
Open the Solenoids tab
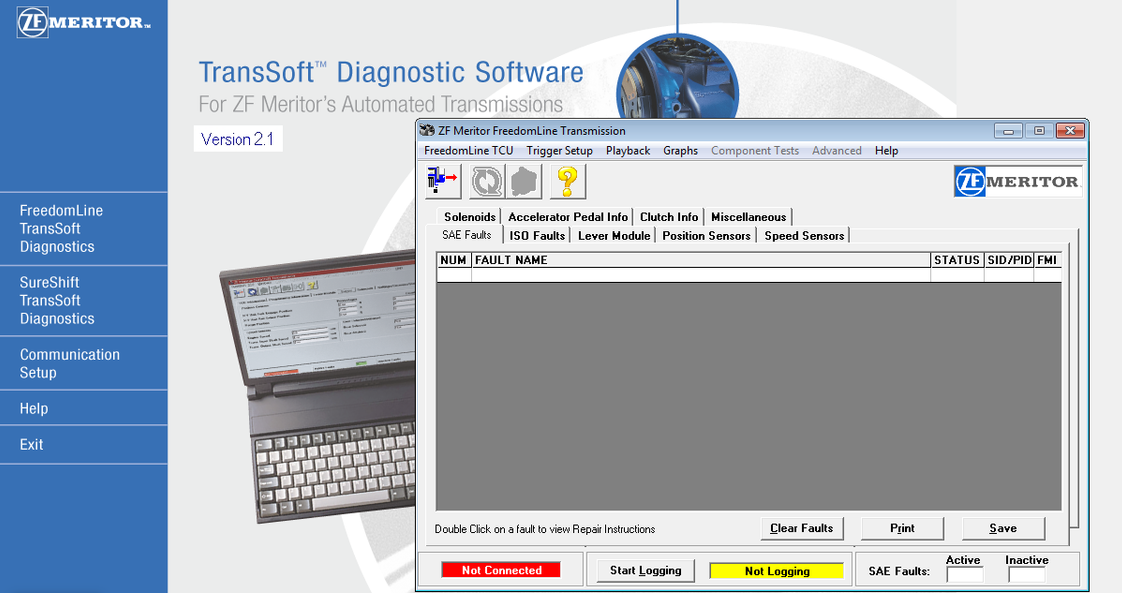[470, 217]
